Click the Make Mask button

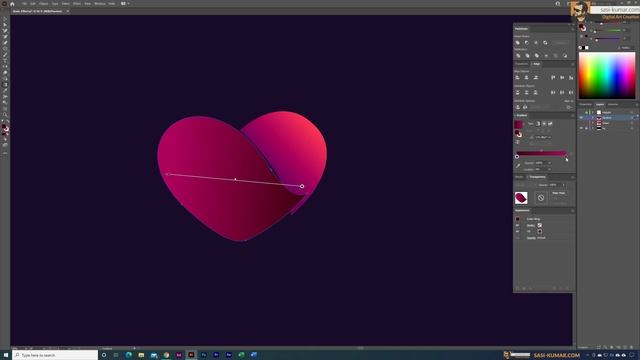(559, 193)
